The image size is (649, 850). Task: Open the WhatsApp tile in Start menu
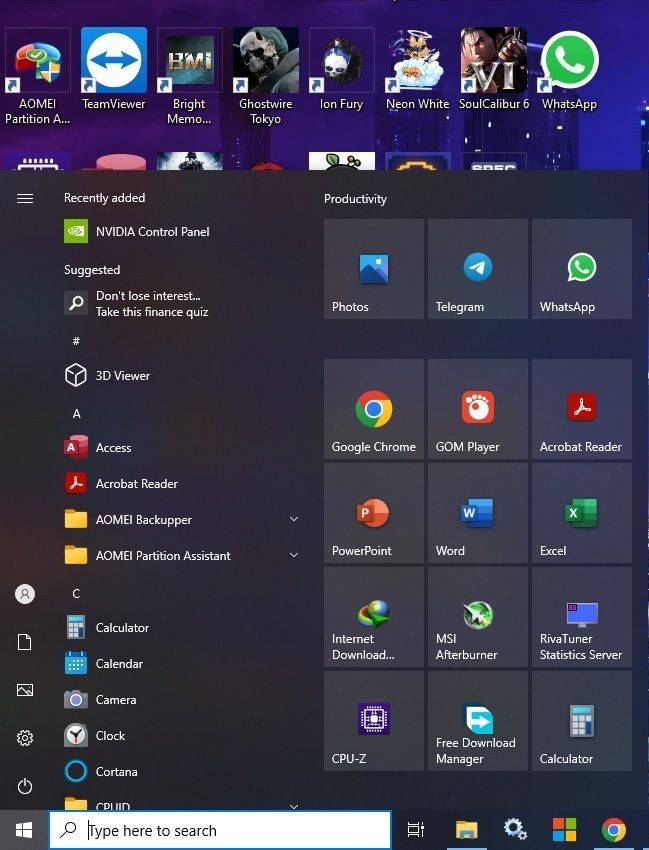point(582,269)
